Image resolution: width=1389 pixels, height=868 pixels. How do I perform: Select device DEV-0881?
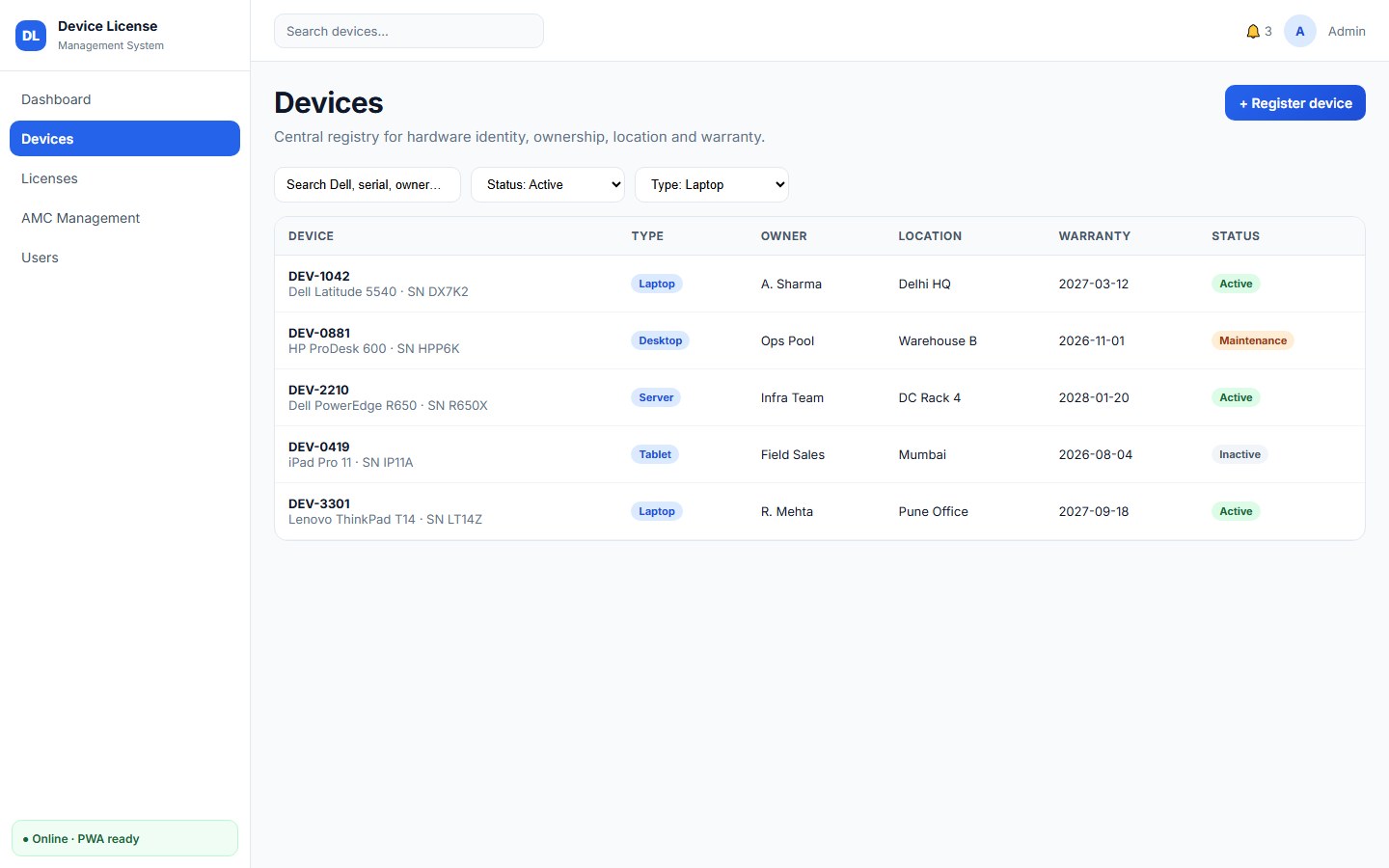pyautogui.click(x=820, y=340)
